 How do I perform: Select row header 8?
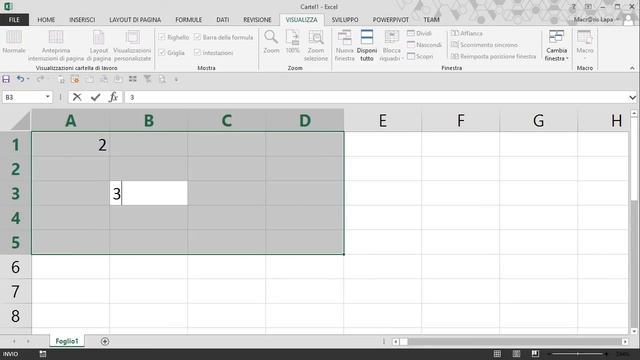(x=16, y=316)
